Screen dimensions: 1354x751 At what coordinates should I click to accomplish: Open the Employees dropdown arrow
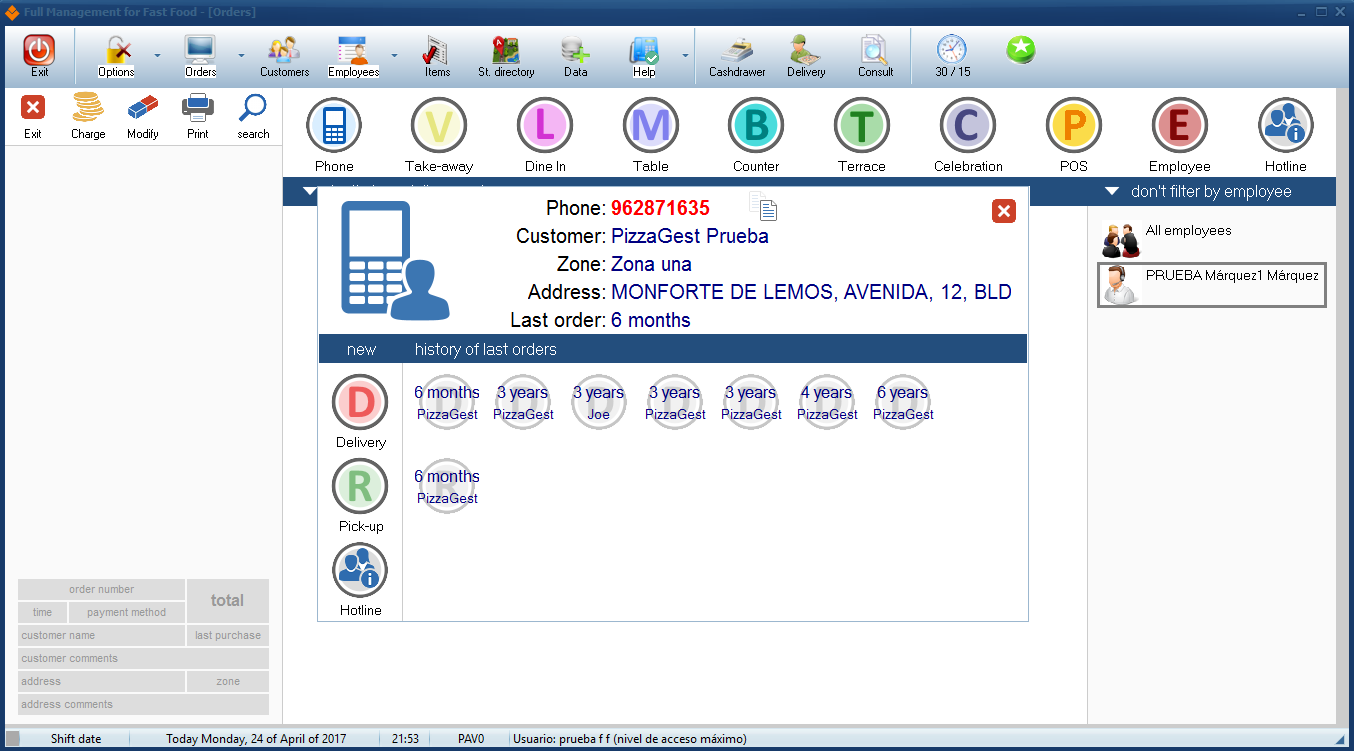coord(394,55)
